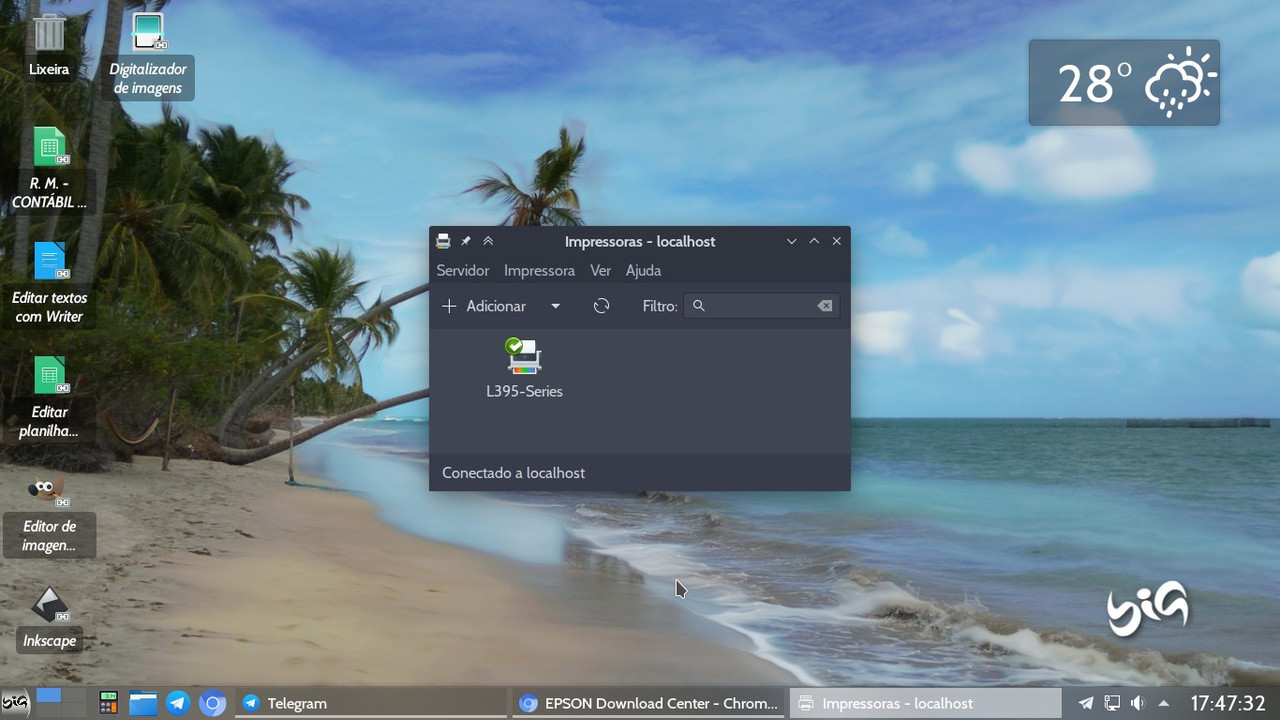Image resolution: width=1280 pixels, height=720 pixels.
Task: Focus the Filtro search field
Action: pos(762,306)
